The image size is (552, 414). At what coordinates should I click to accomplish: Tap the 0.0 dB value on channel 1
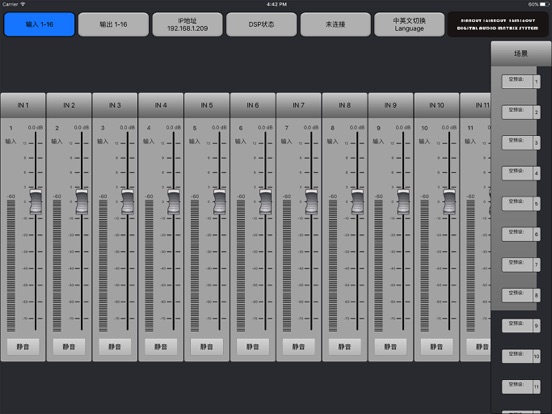pos(35,127)
